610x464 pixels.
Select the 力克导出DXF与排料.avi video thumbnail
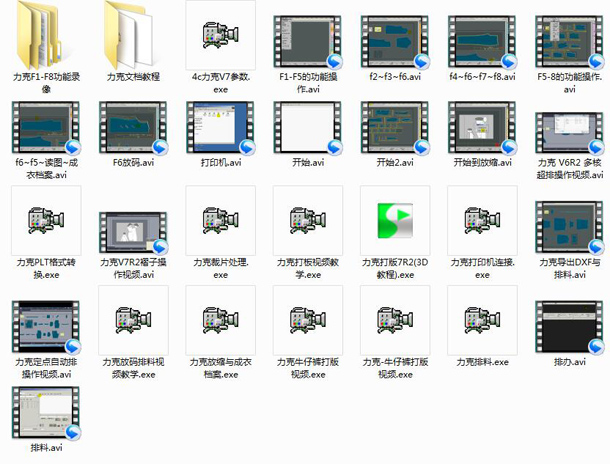[569, 227]
